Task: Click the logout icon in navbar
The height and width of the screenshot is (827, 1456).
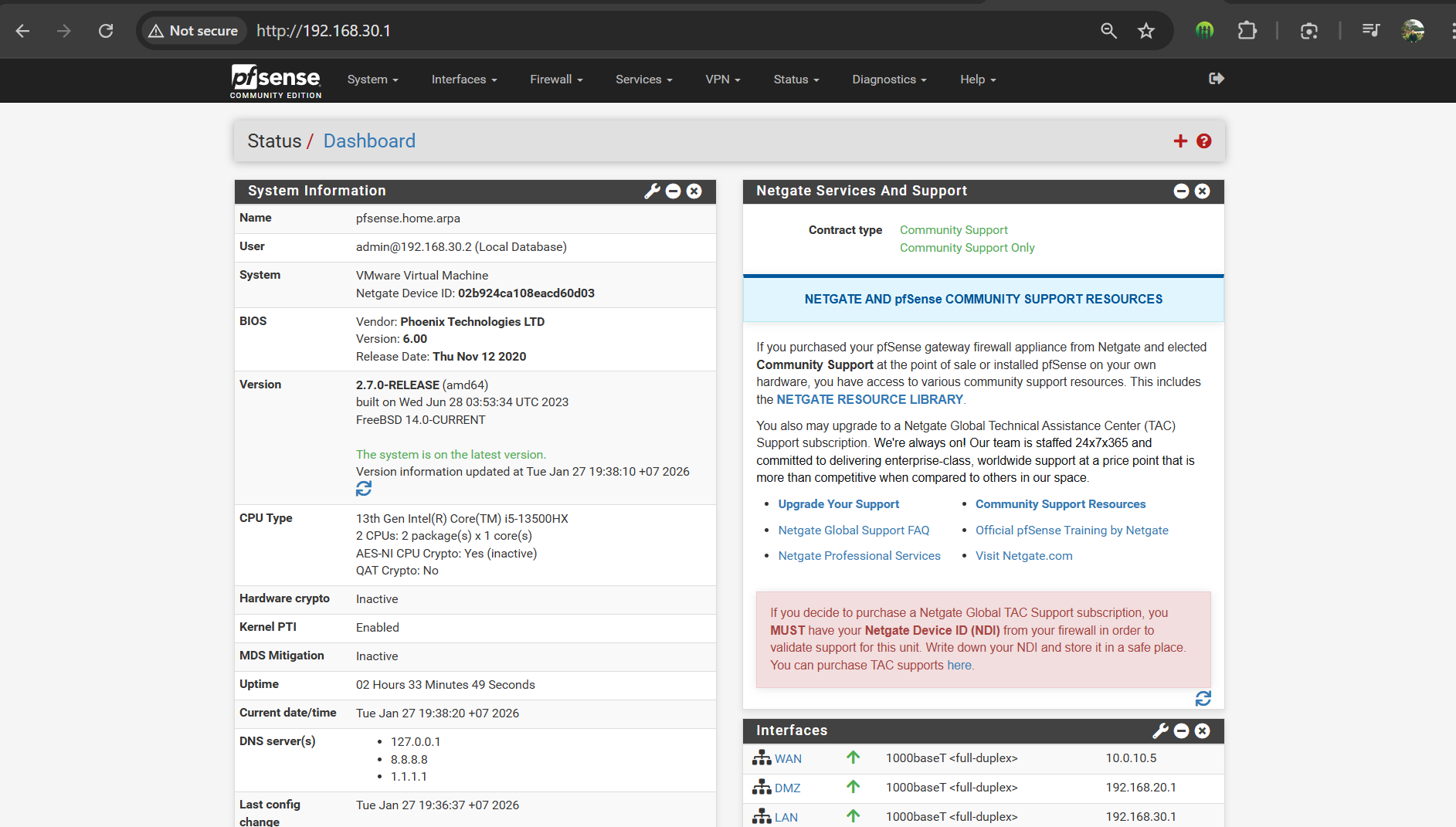Action: (1216, 79)
